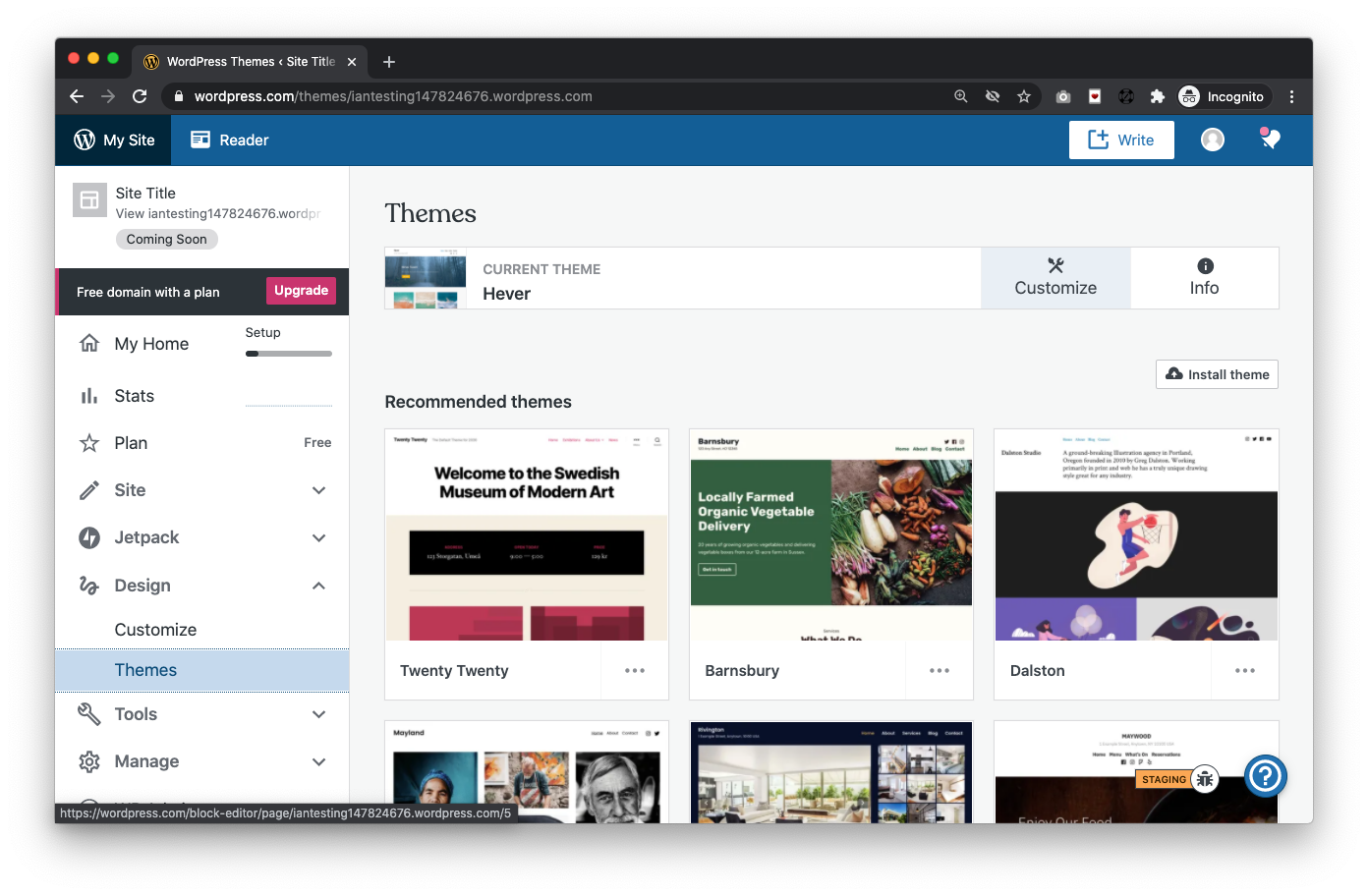
Task: Open more options for Barnsbury theme
Action: point(940,671)
